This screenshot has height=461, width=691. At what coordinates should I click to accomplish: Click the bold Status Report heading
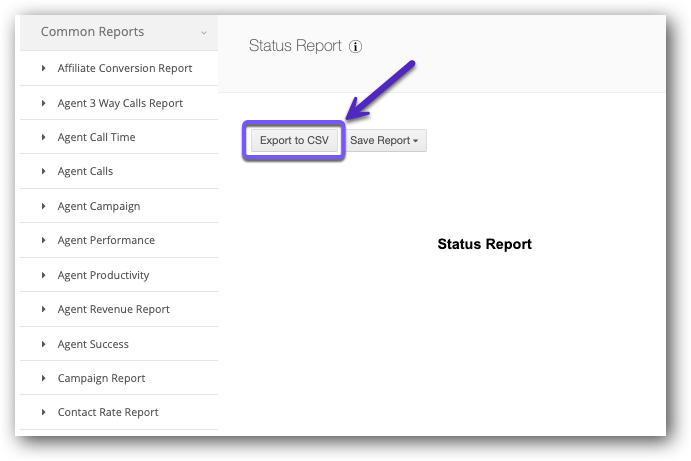pos(484,244)
